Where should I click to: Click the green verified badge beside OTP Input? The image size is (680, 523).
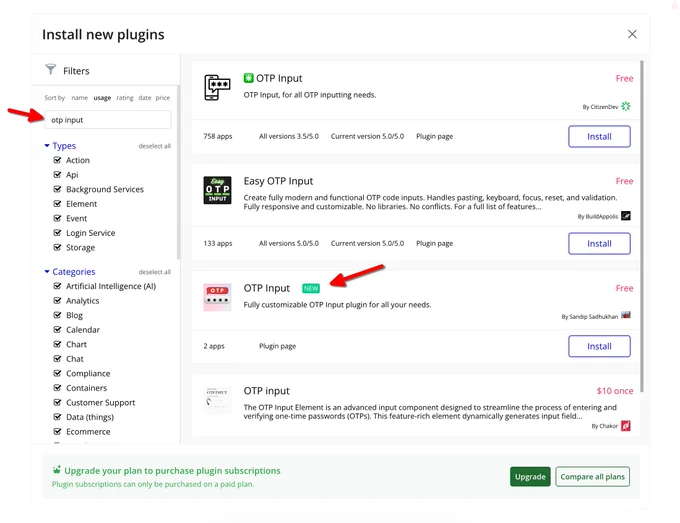coord(248,78)
